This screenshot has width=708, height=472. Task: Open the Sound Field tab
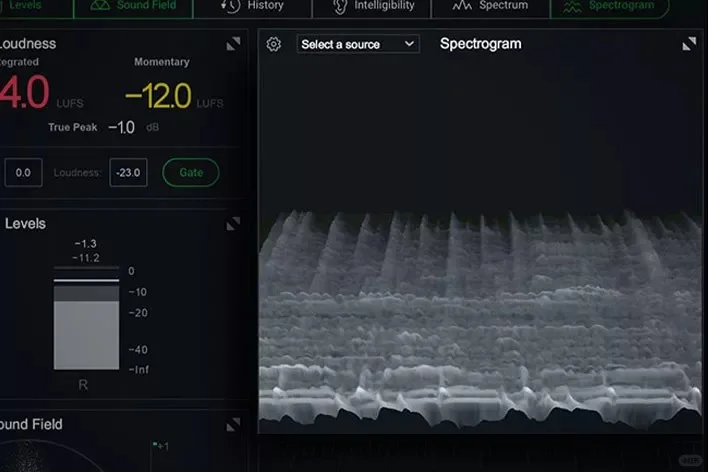133,6
